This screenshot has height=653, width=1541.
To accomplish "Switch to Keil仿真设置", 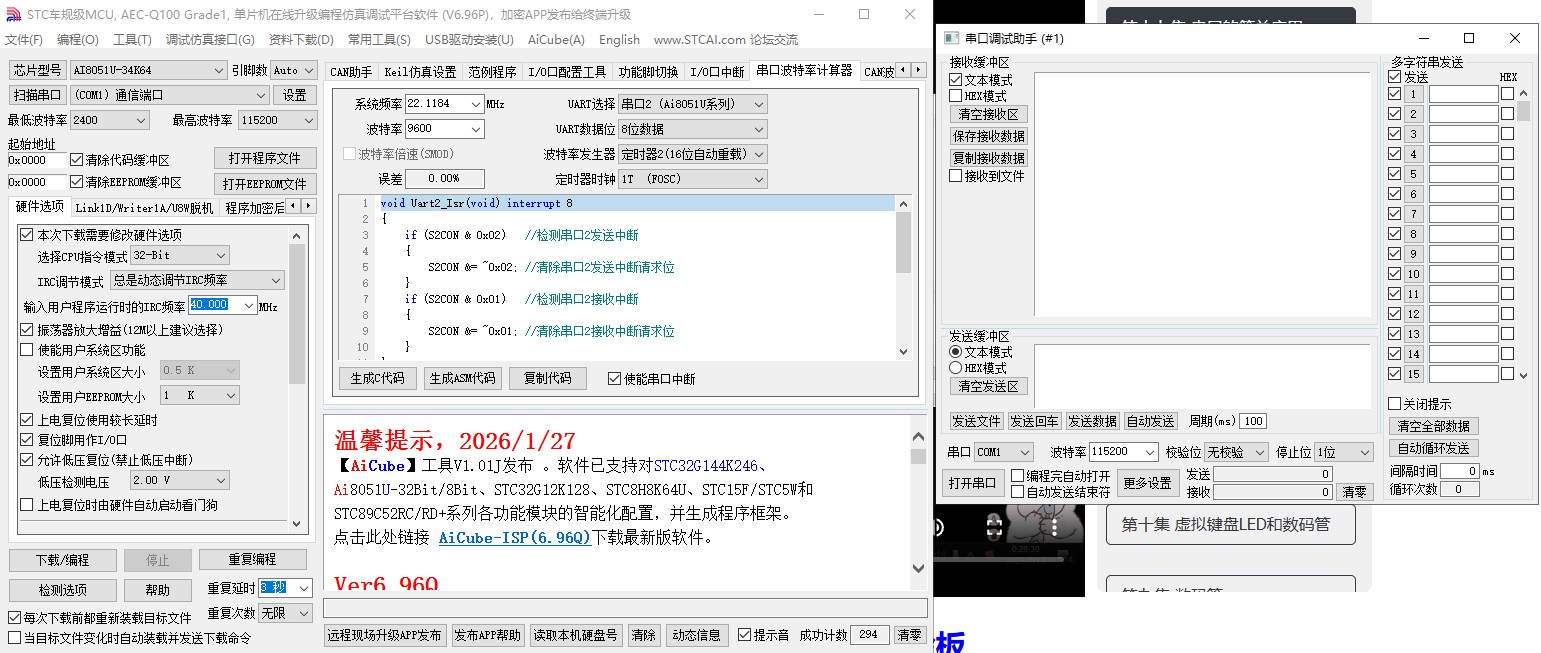I will 420,70.
